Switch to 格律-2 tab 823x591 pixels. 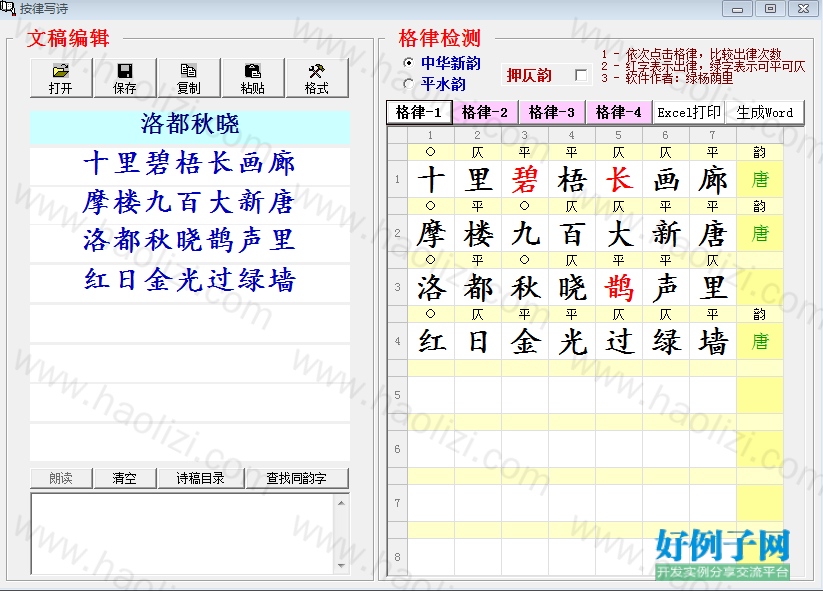point(485,112)
